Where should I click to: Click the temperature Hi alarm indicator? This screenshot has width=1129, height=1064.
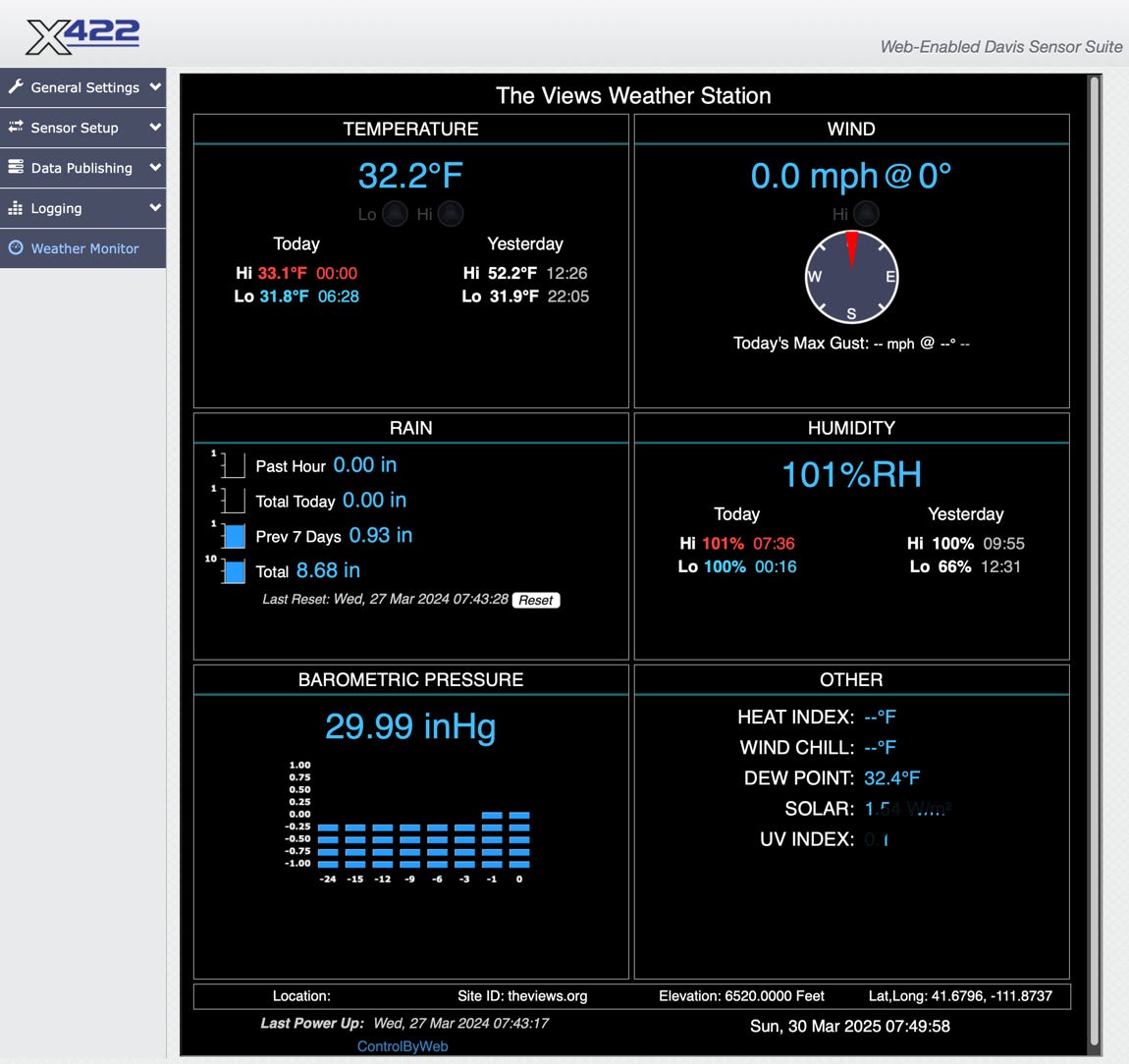click(x=451, y=214)
